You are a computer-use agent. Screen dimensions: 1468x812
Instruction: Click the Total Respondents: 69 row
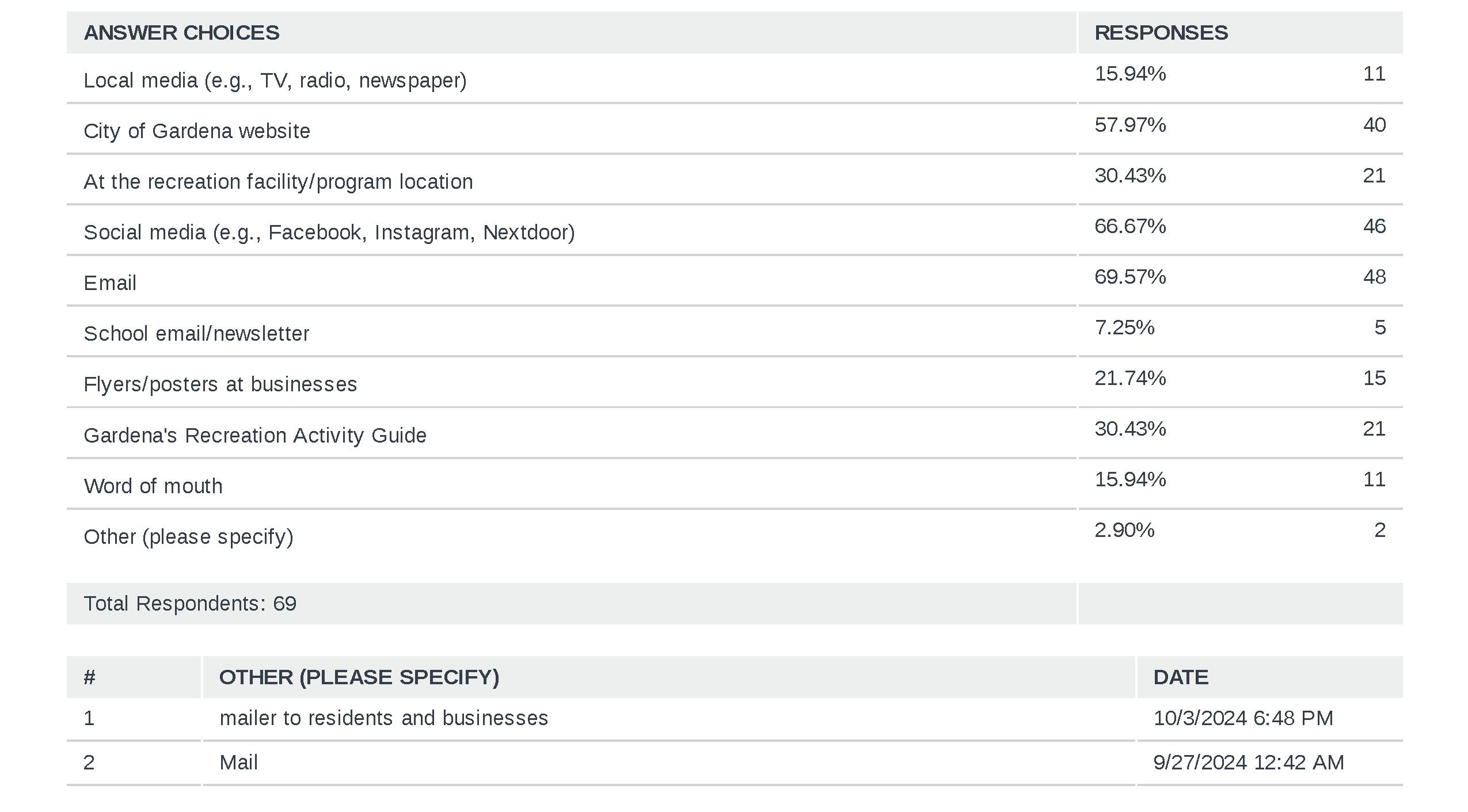pyautogui.click(x=190, y=604)
